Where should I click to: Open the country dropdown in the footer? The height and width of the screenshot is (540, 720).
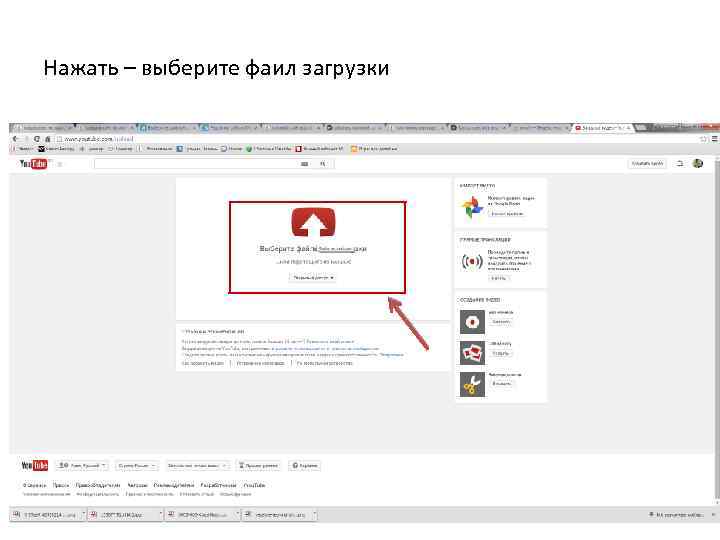tap(137, 466)
